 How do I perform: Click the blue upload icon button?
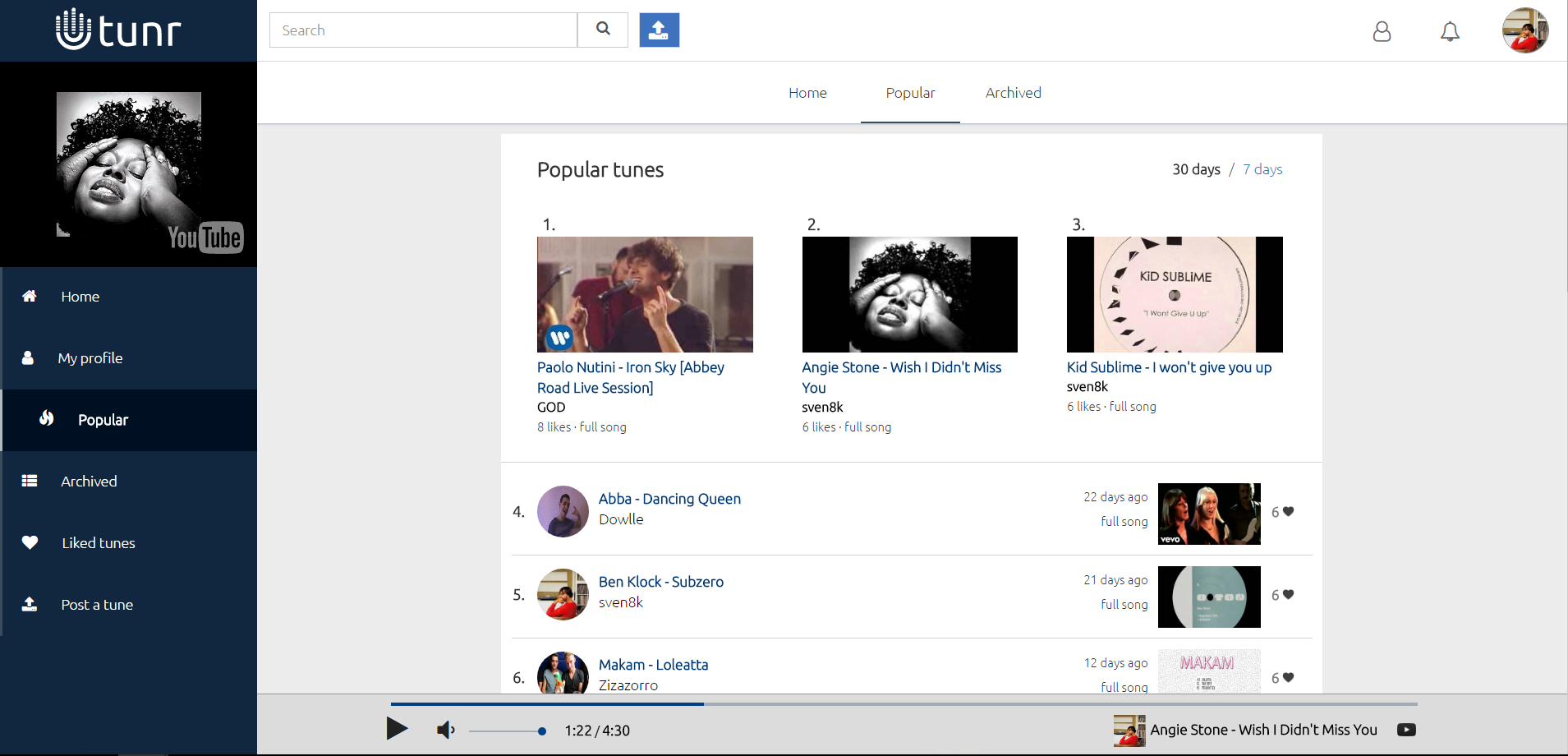pyautogui.click(x=659, y=30)
